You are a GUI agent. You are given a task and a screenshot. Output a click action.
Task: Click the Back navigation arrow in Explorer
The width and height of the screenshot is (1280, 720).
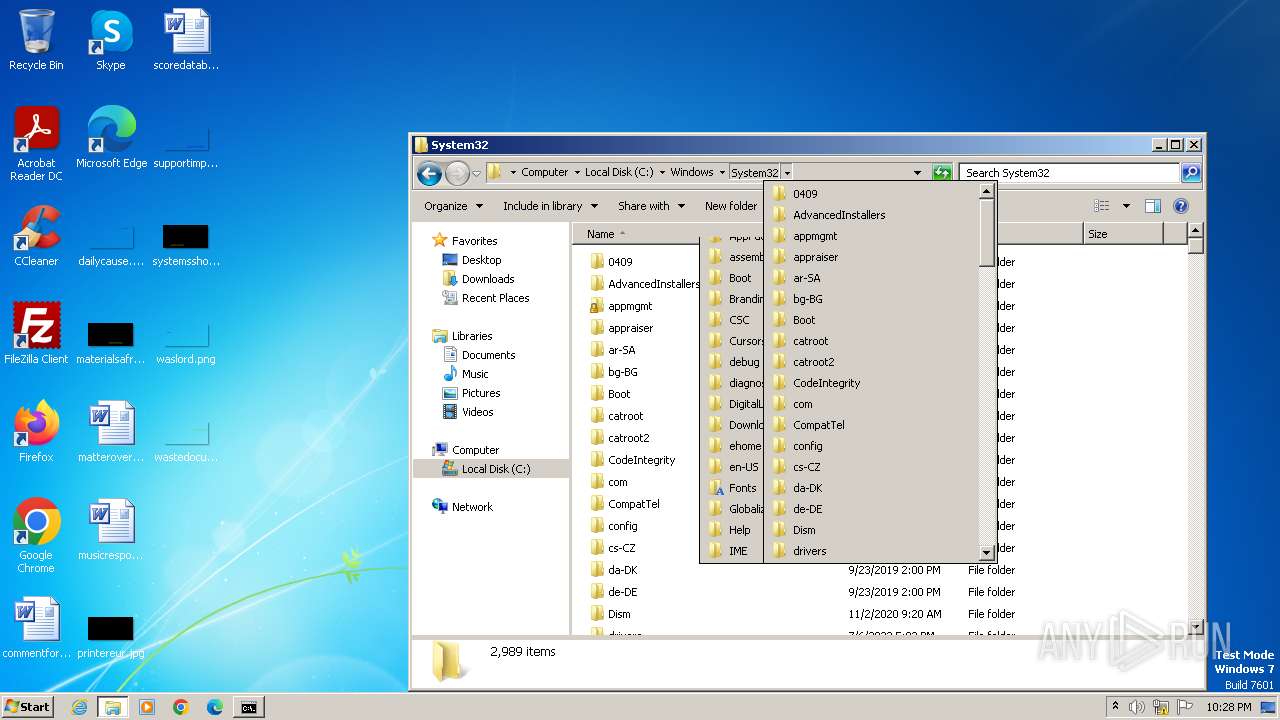429,173
